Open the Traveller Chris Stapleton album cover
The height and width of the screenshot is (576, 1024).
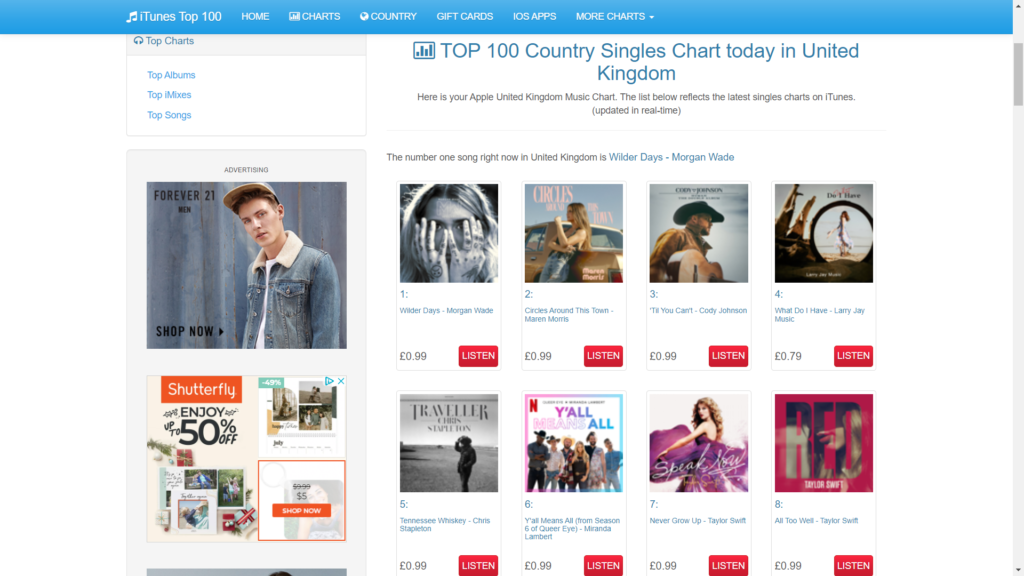click(449, 443)
